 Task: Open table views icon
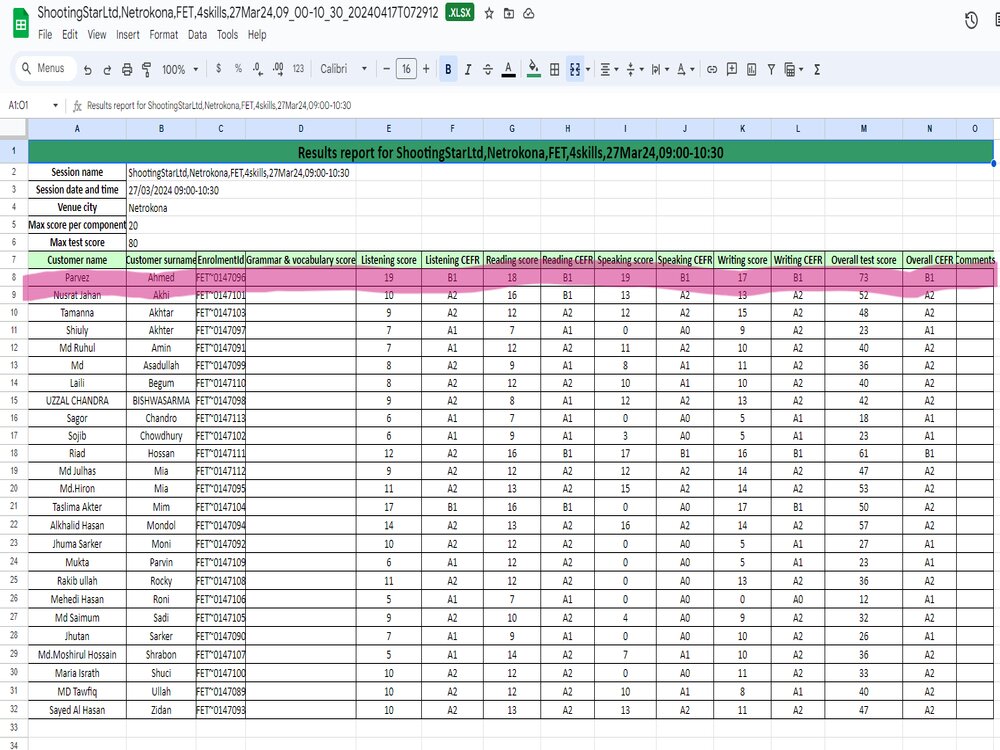[793, 69]
